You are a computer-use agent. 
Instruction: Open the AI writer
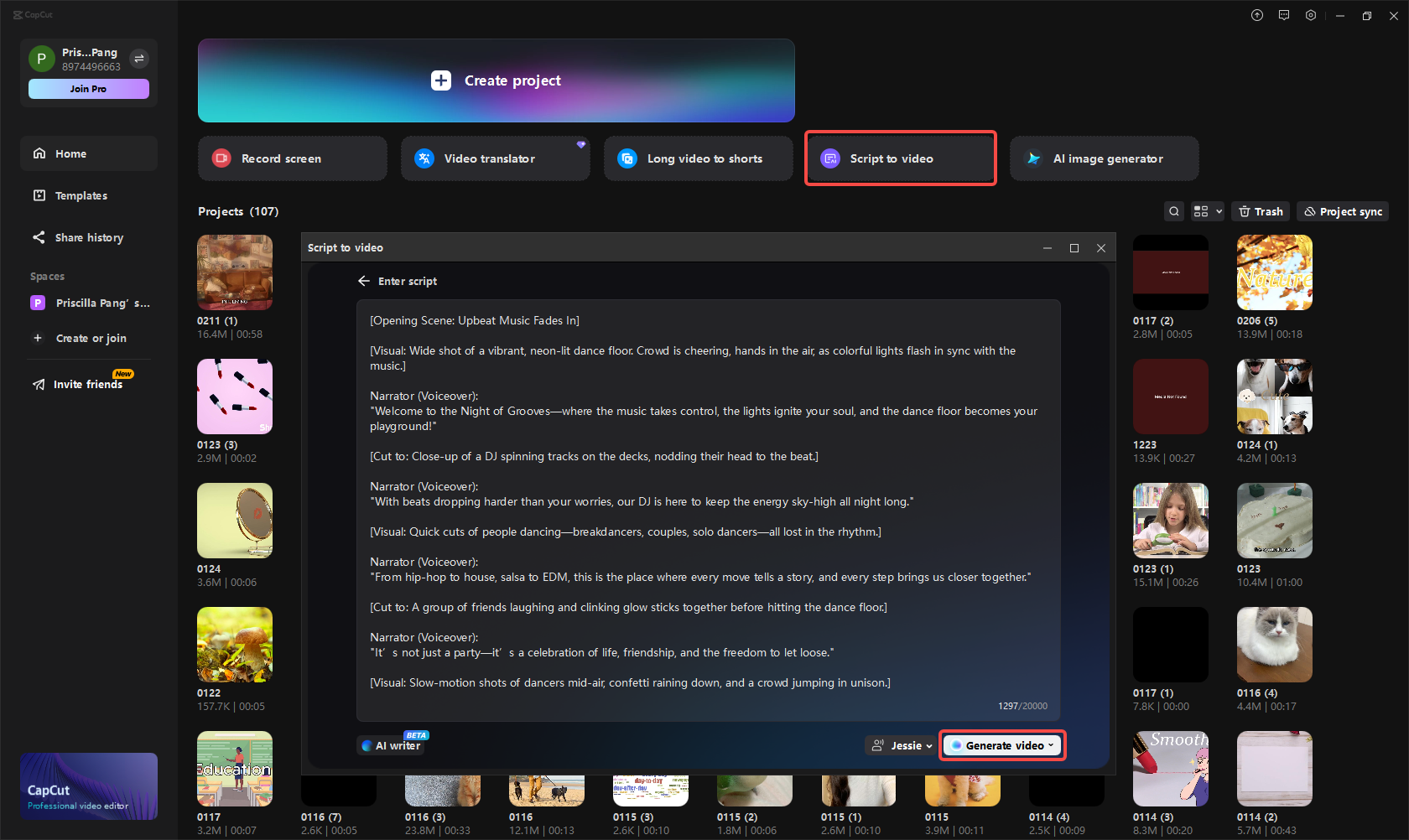click(392, 745)
